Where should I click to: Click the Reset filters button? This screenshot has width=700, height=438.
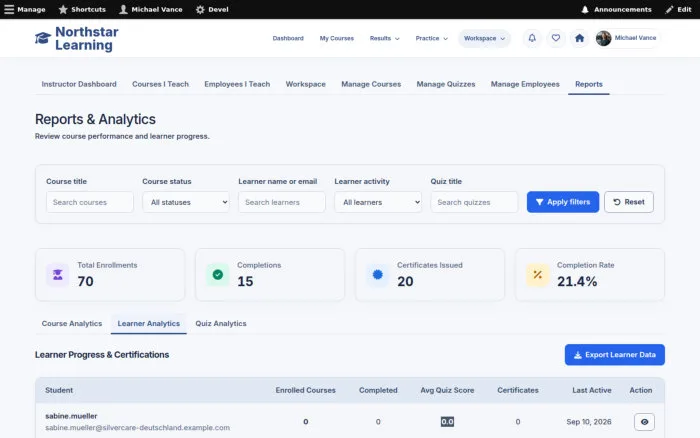click(629, 202)
